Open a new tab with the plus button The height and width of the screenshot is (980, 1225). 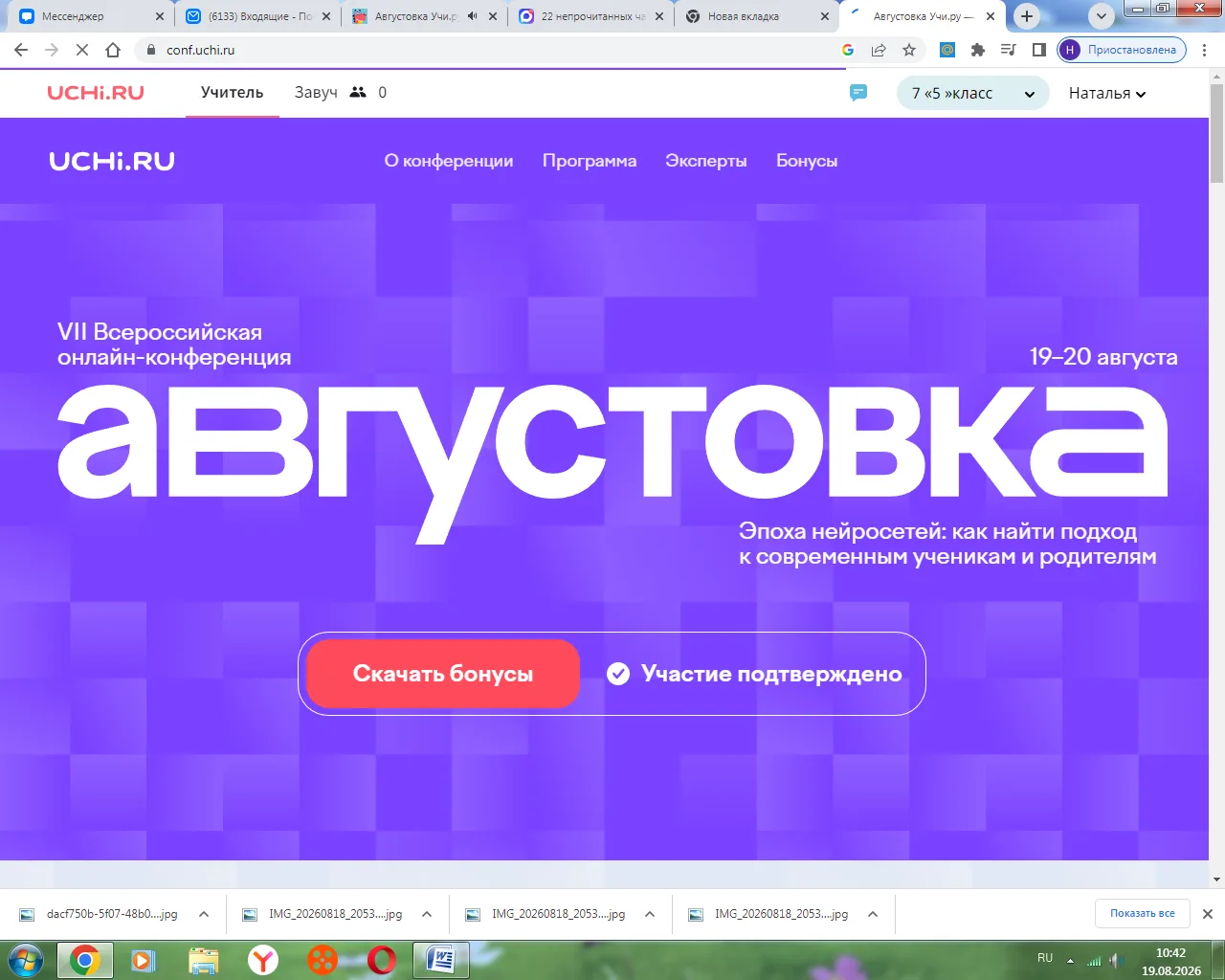coord(1027,16)
